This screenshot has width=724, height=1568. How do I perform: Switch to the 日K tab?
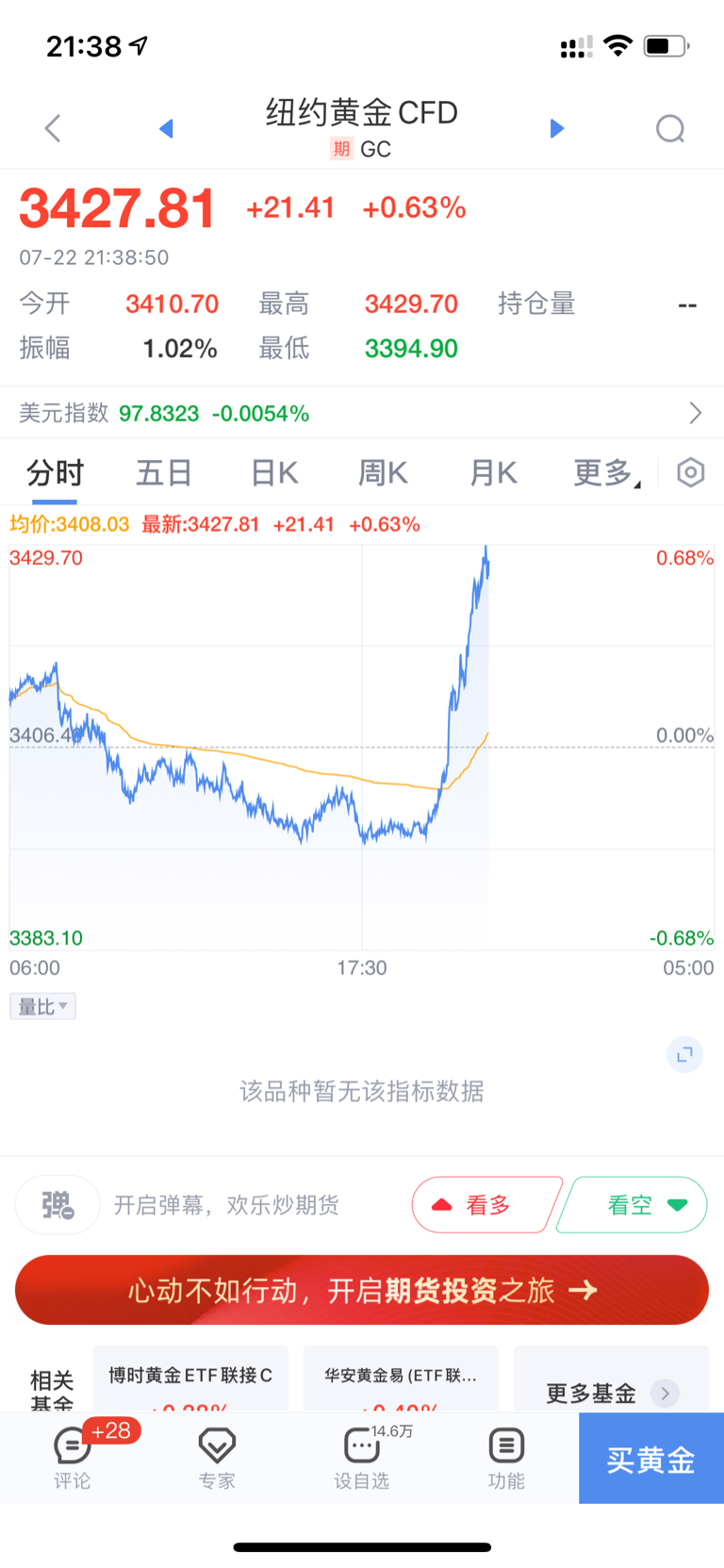[x=274, y=472]
